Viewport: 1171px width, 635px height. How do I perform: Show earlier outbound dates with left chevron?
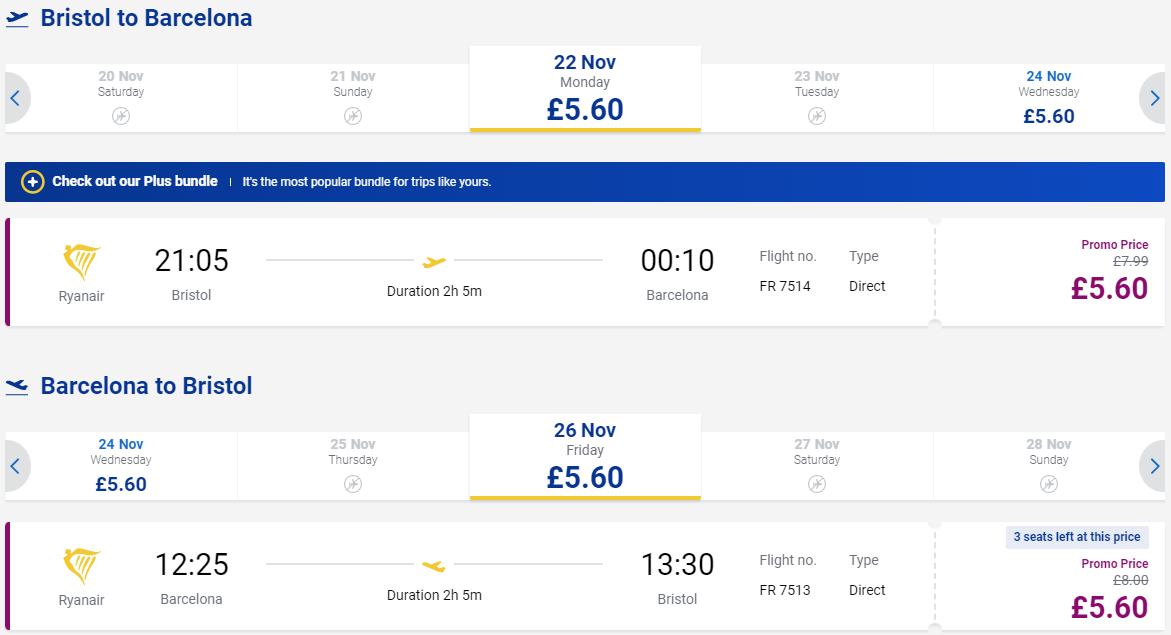[x=16, y=98]
